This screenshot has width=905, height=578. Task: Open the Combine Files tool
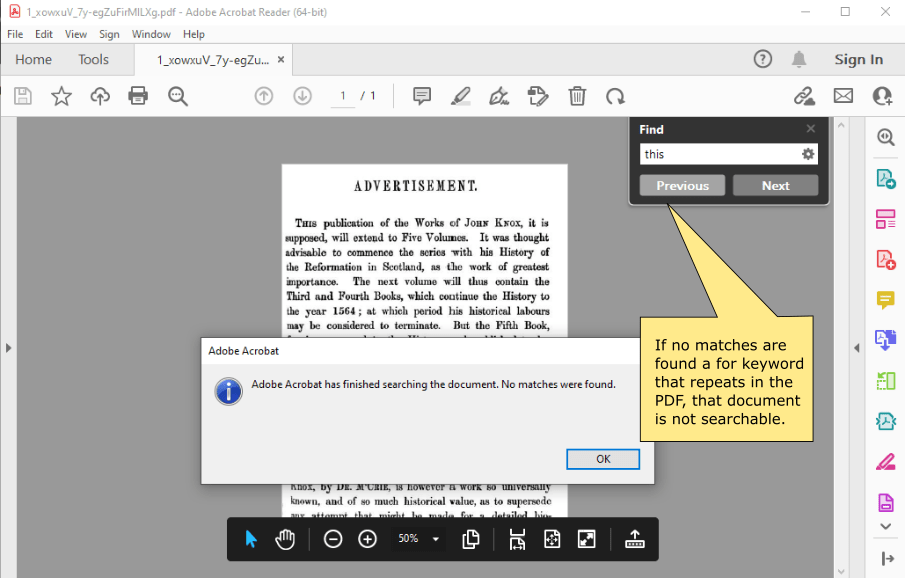pos(885,340)
